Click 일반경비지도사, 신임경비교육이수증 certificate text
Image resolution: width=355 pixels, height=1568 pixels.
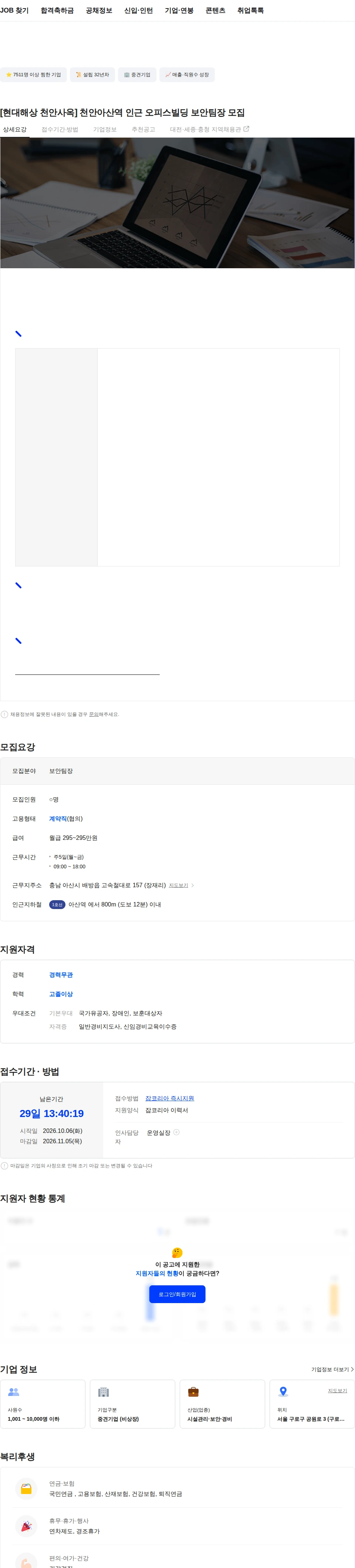[128, 1027]
